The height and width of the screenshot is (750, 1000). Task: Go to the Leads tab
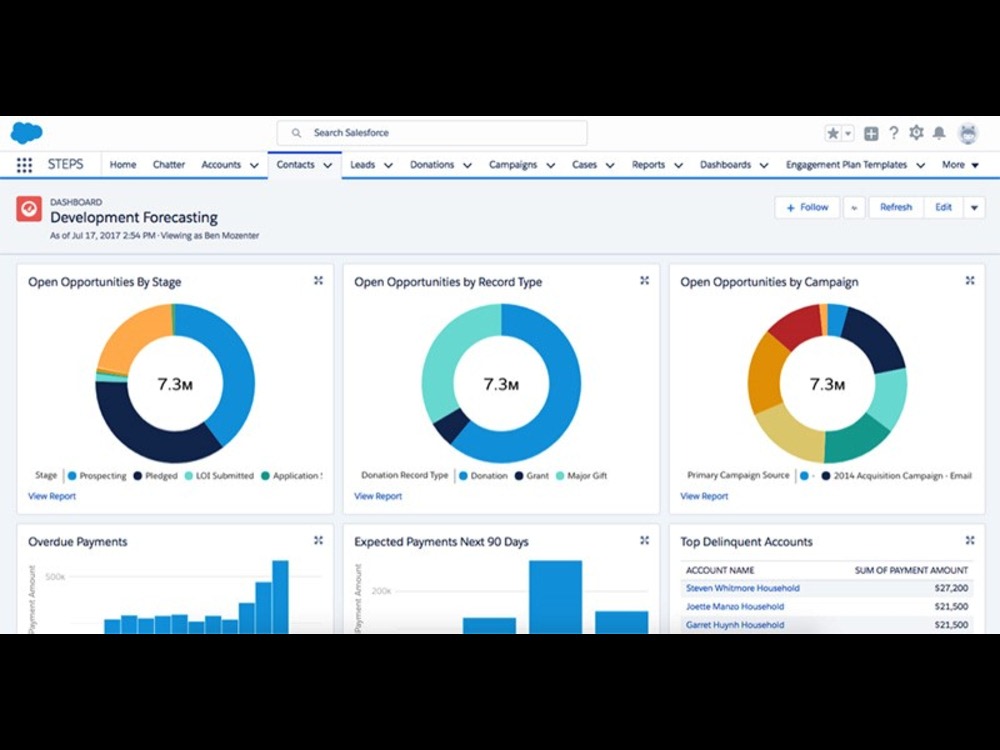click(362, 165)
